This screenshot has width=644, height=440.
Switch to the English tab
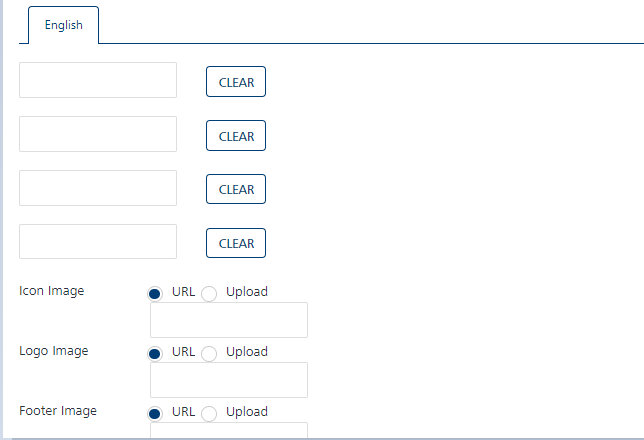64,26
